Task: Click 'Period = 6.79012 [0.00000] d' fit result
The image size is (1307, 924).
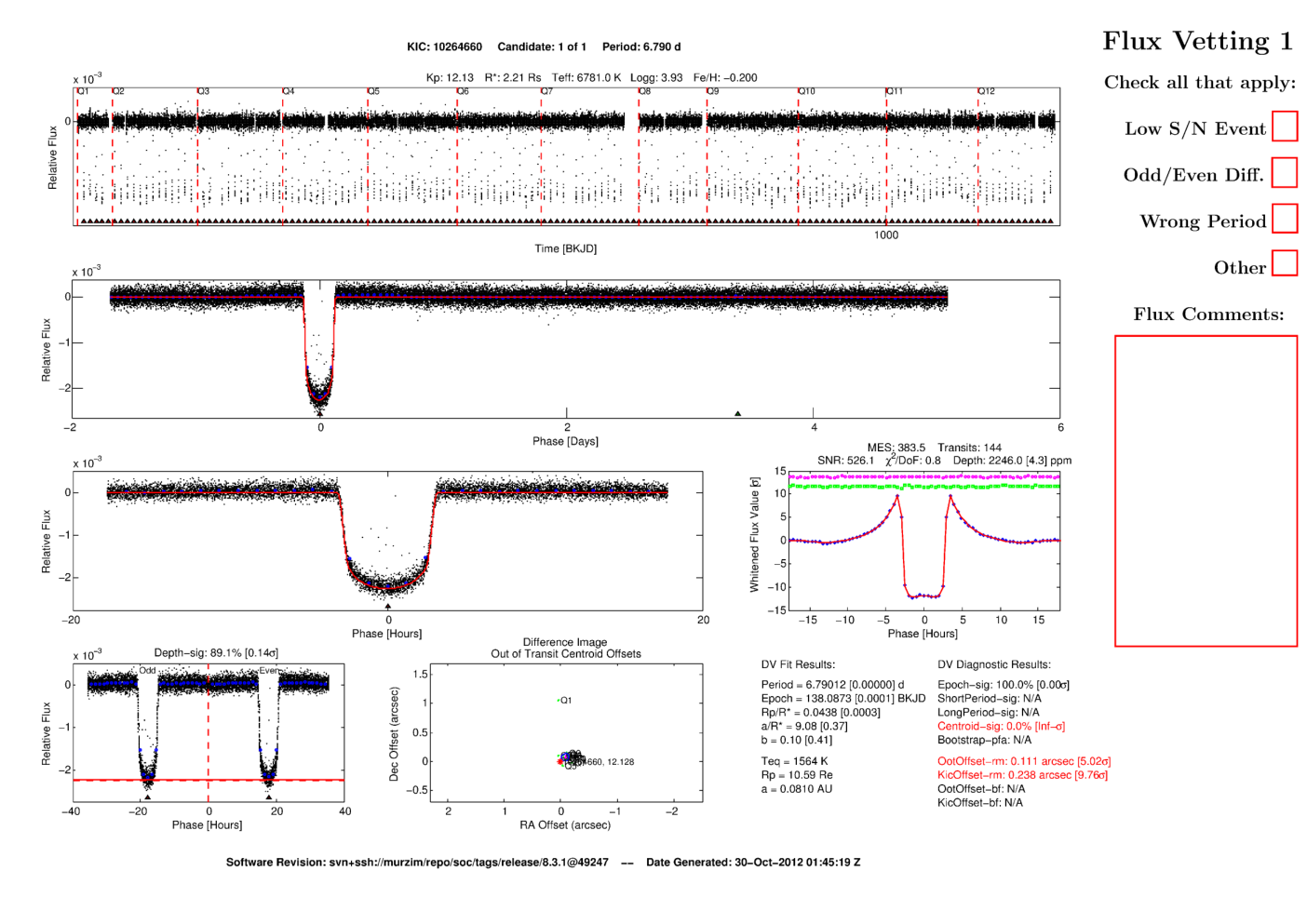Action: [x=832, y=685]
